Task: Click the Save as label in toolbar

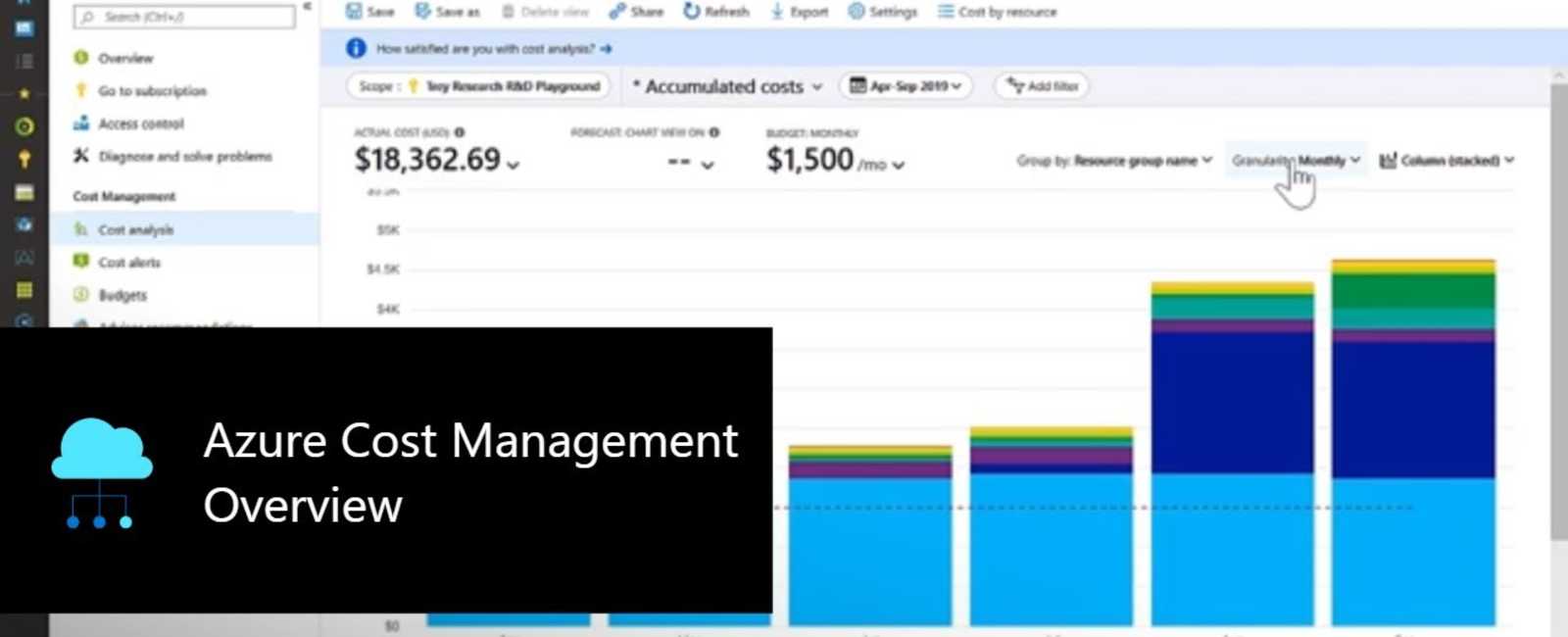Action: pos(458,12)
